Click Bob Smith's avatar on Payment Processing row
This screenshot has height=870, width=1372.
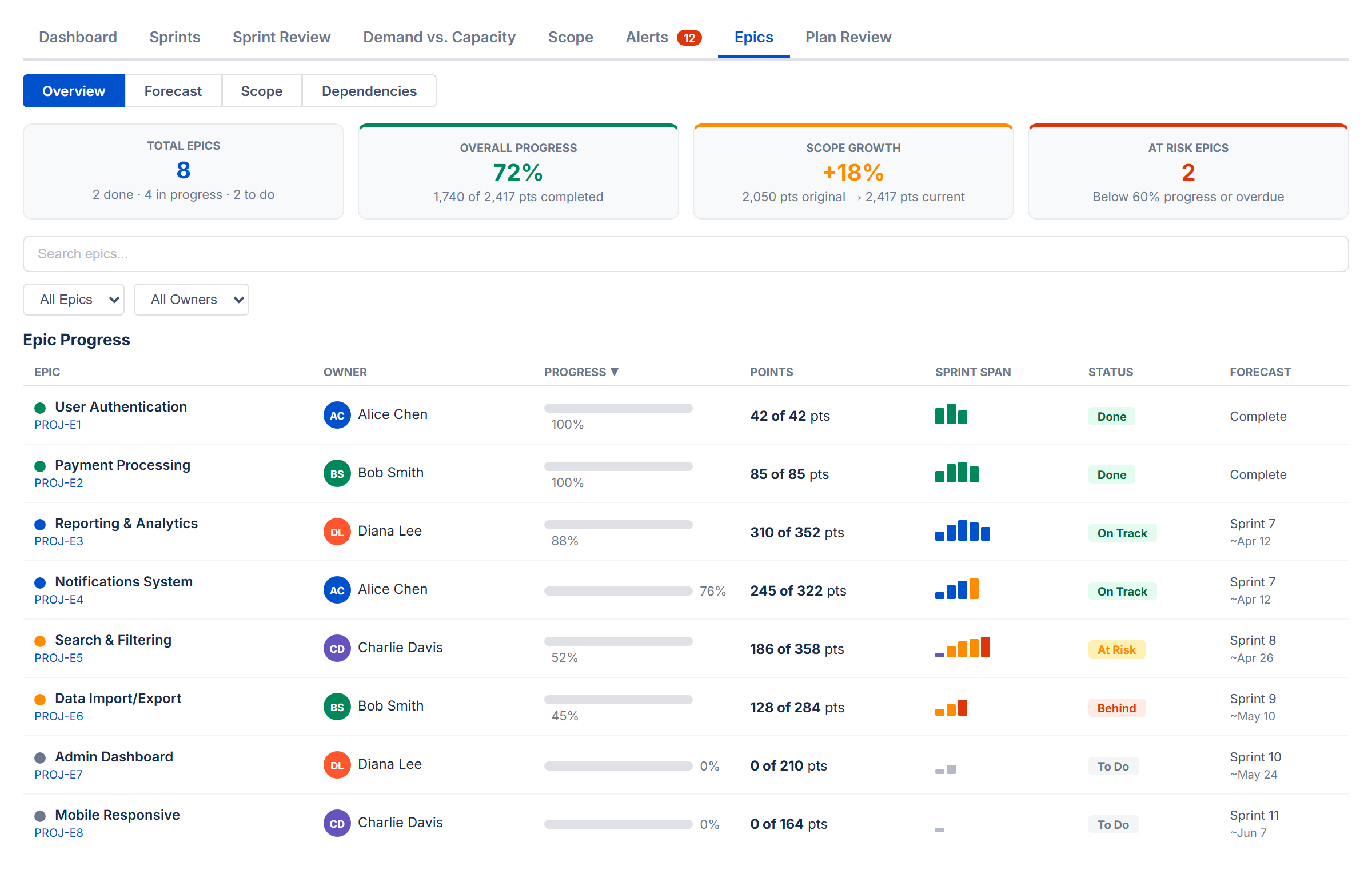point(337,473)
